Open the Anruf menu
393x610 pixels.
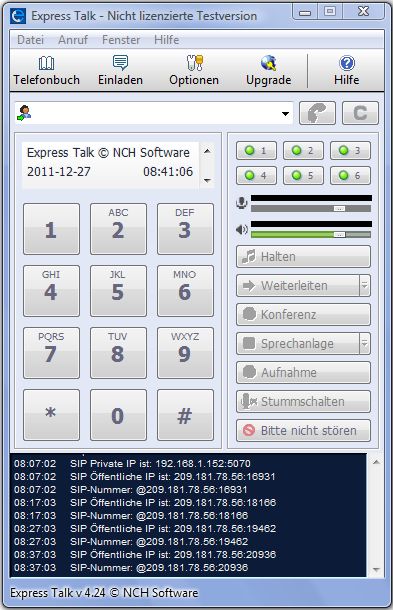click(x=73, y=40)
